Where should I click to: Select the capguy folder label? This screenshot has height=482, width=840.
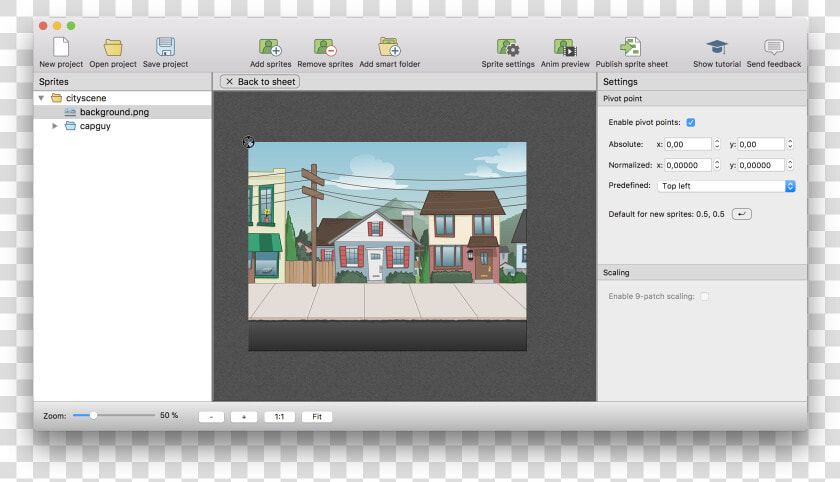(95, 126)
